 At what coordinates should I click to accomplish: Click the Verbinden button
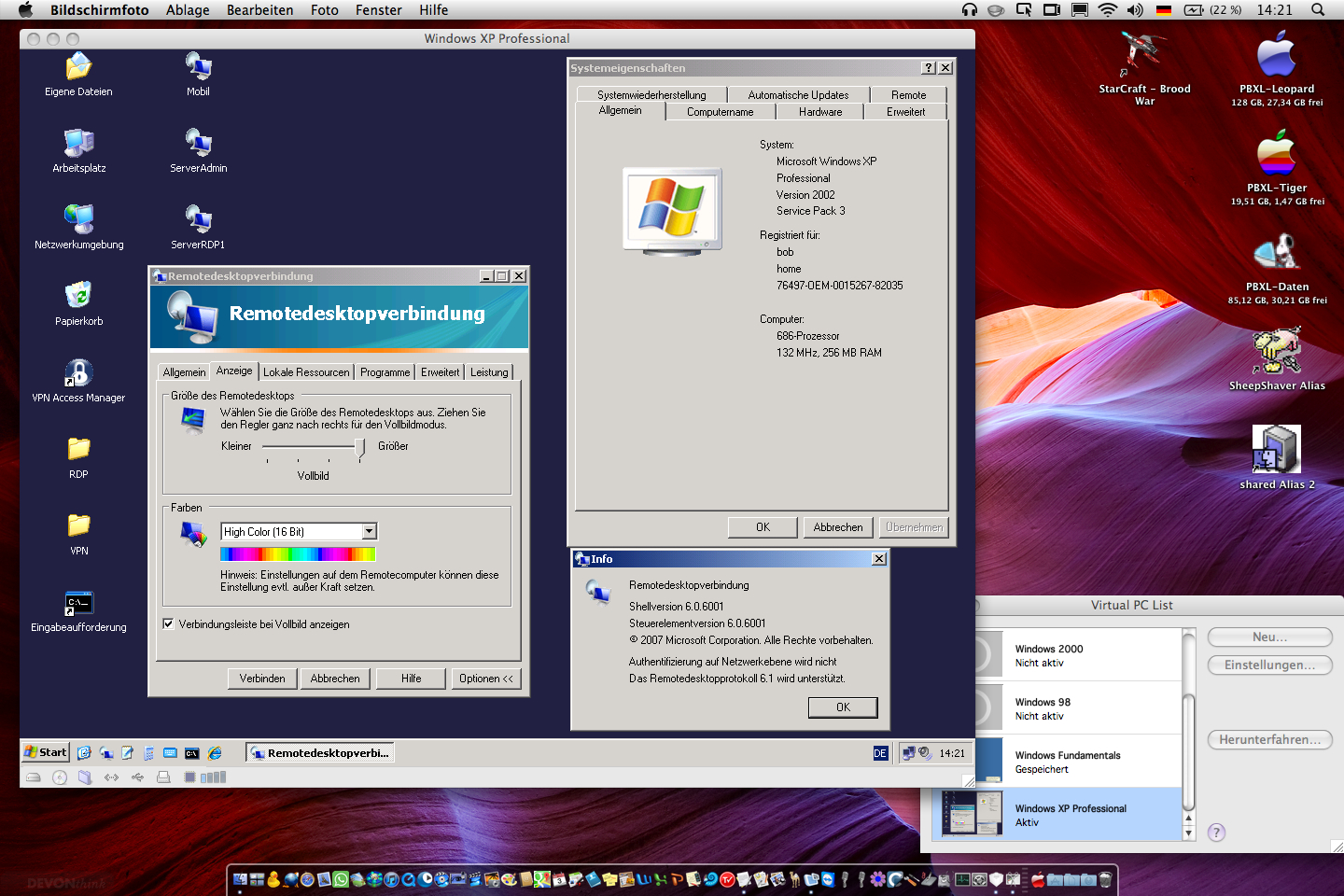point(262,679)
